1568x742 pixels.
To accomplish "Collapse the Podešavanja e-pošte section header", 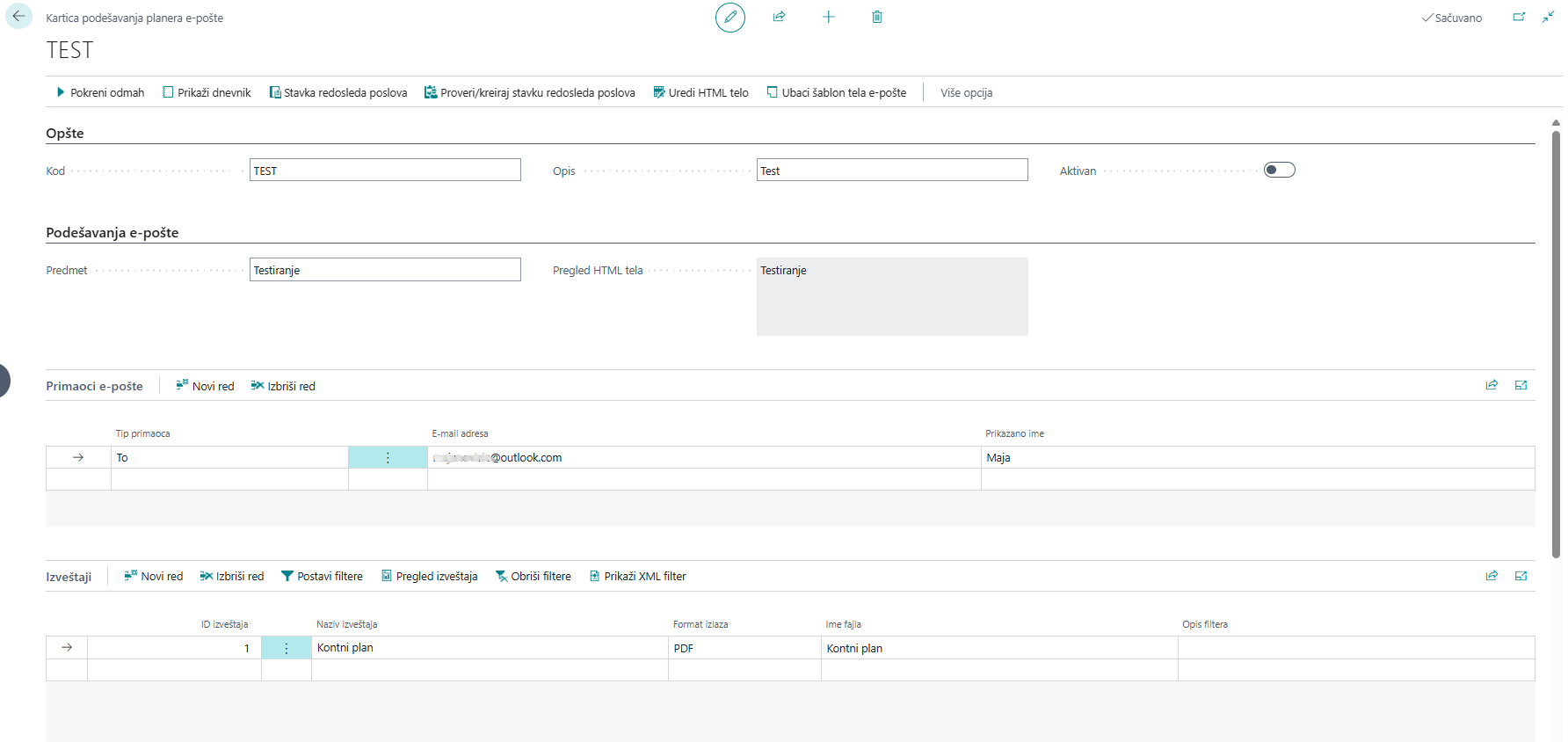I will coord(113,233).
